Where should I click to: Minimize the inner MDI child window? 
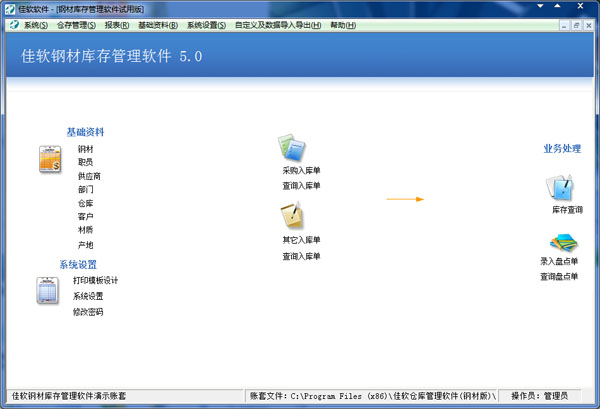pyautogui.click(x=564, y=26)
